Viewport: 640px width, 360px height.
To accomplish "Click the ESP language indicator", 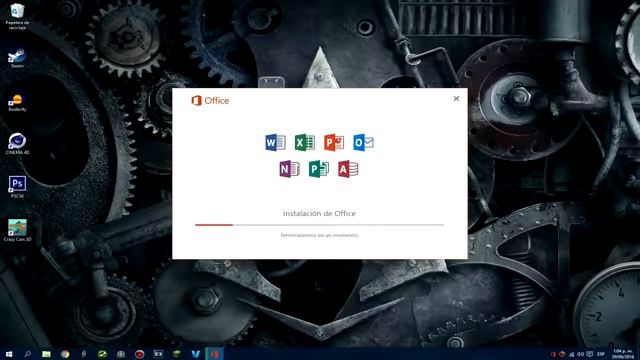I will point(601,354).
